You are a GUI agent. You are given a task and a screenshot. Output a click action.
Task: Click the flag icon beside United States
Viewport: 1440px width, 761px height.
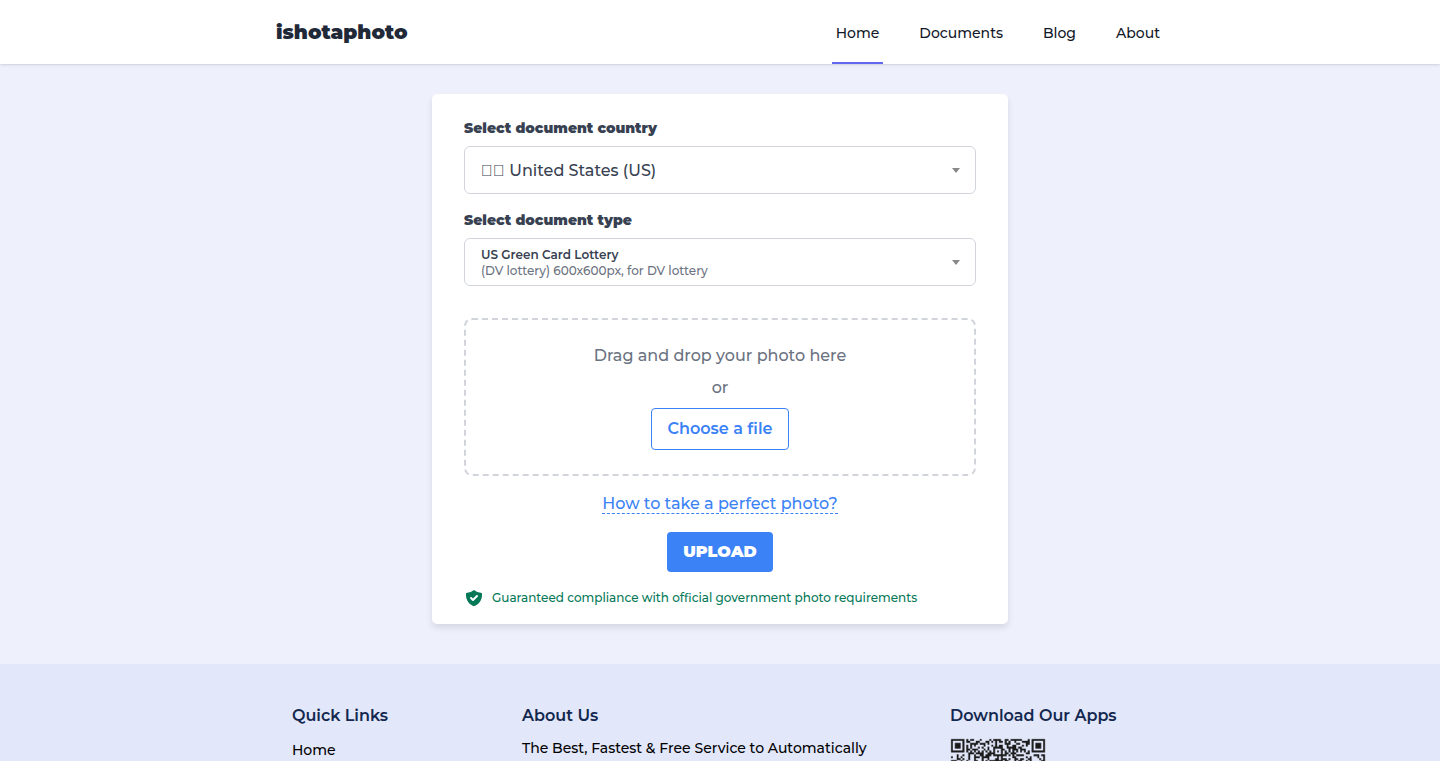[x=492, y=171]
